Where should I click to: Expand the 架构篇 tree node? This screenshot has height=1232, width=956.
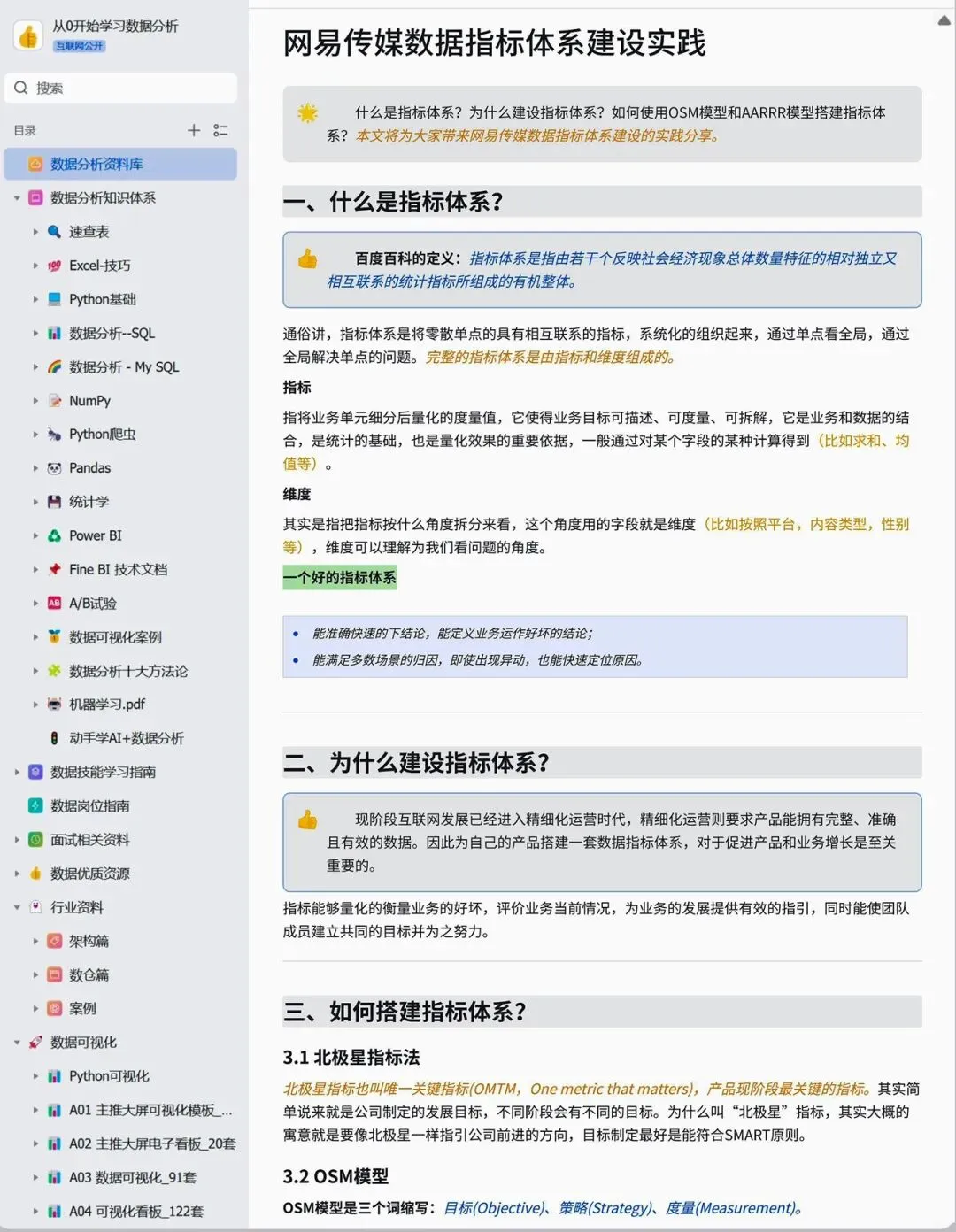(35, 941)
